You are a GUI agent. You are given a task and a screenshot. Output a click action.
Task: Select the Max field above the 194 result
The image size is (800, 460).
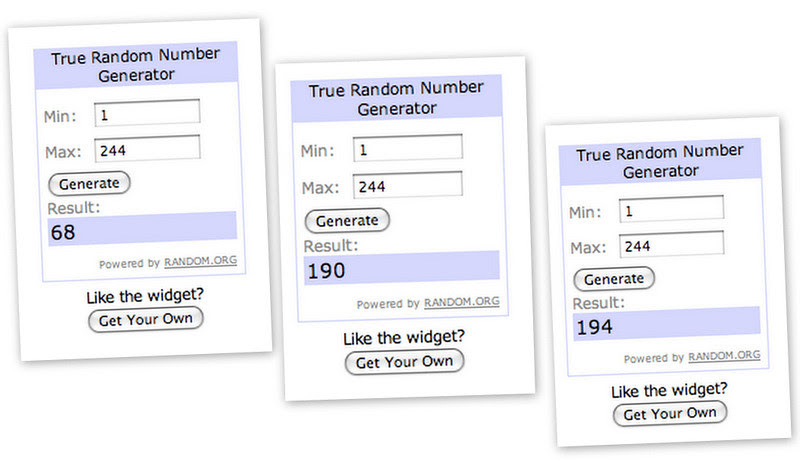click(x=671, y=245)
